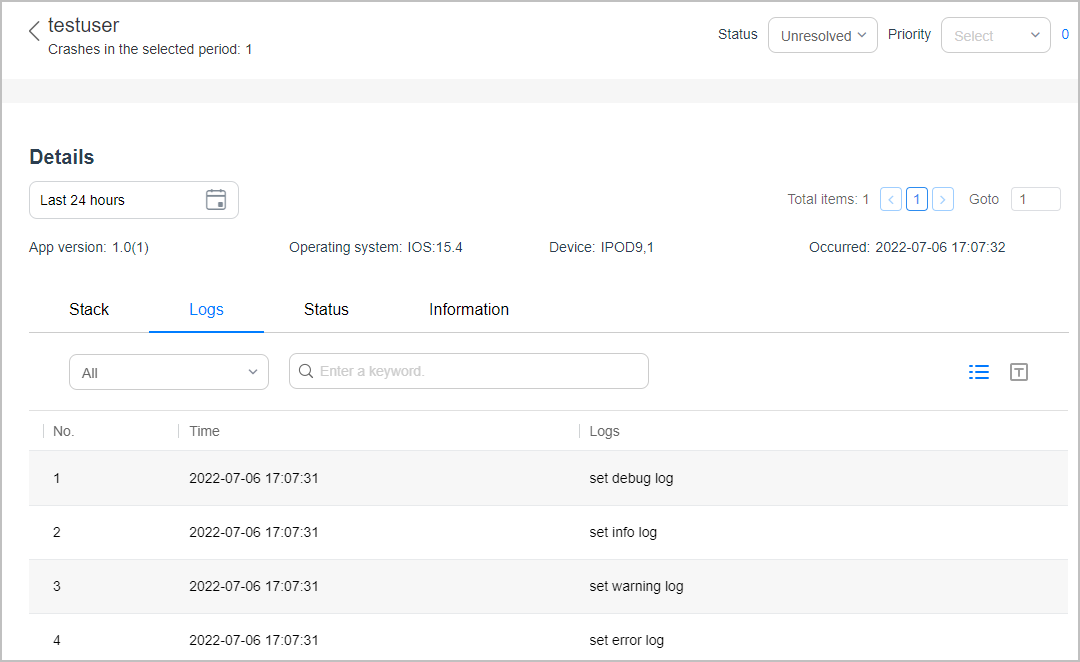Viewport: 1080px width, 662px height.
Task: Open the Priority select dropdown
Action: tap(995, 35)
